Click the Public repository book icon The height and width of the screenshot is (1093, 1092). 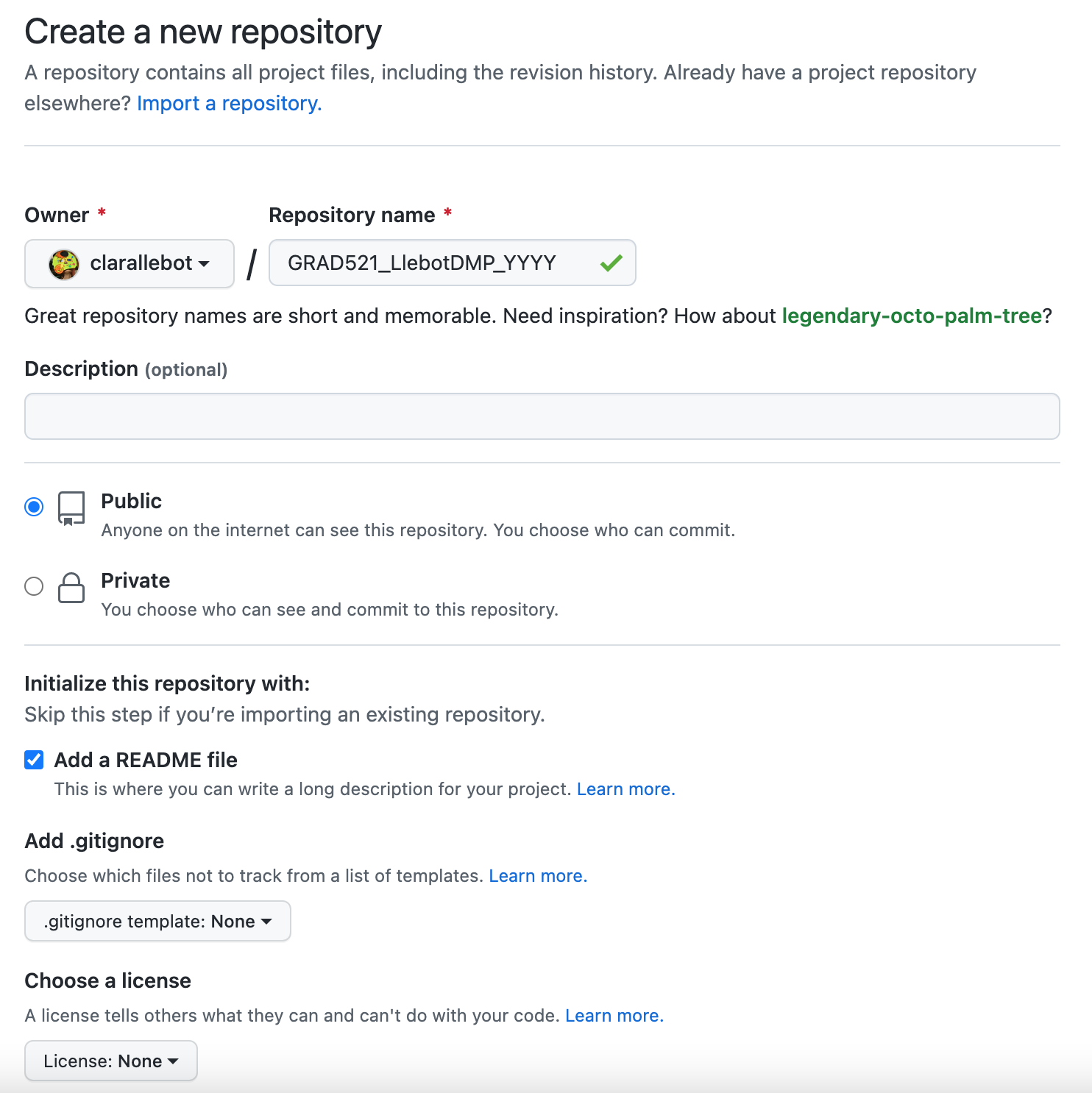click(x=71, y=508)
